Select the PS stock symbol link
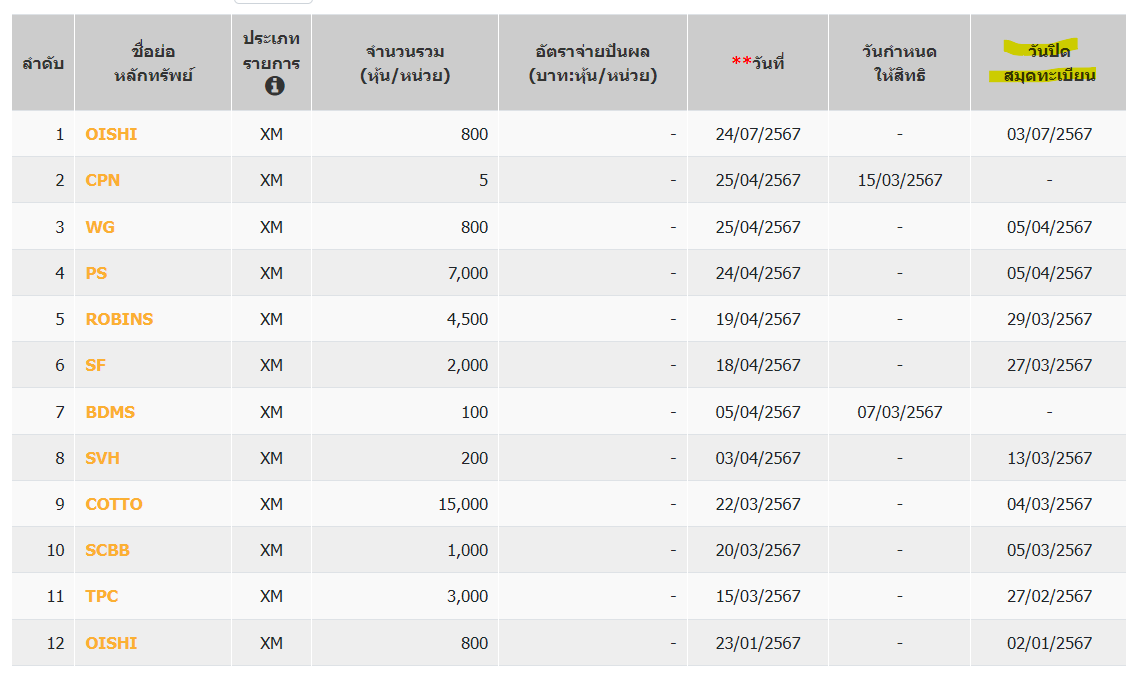The image size is (1126, 676). pyautogui.click(x=96, y=273)
